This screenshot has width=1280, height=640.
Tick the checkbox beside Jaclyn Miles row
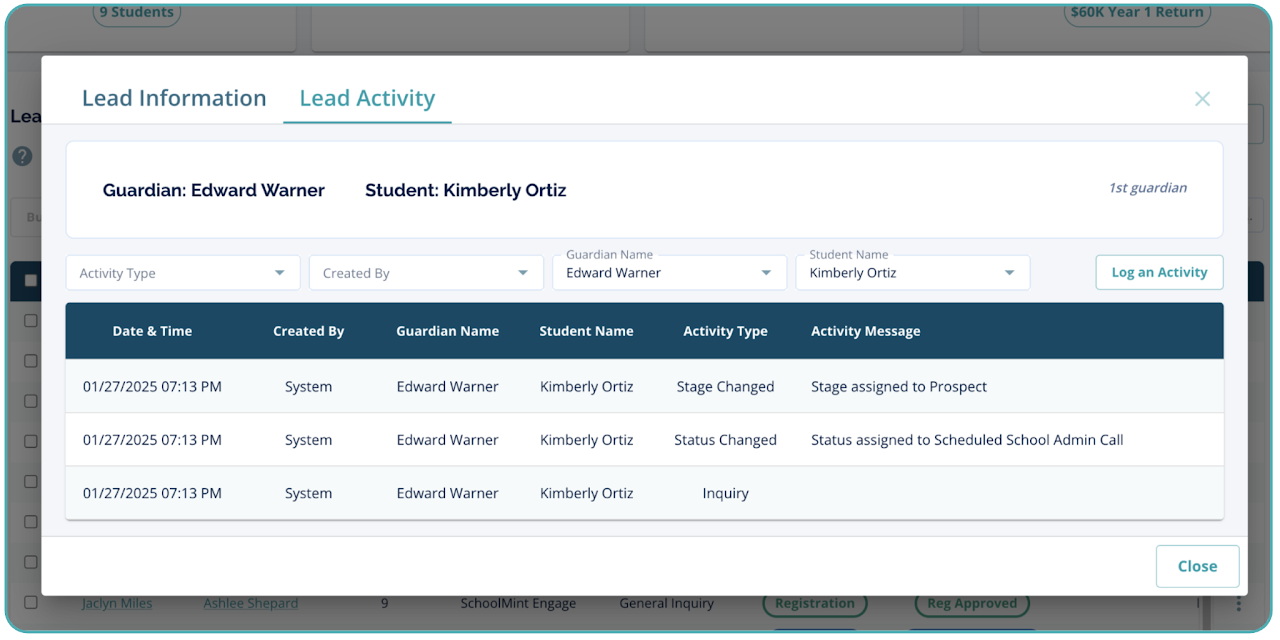pos(31,602)
